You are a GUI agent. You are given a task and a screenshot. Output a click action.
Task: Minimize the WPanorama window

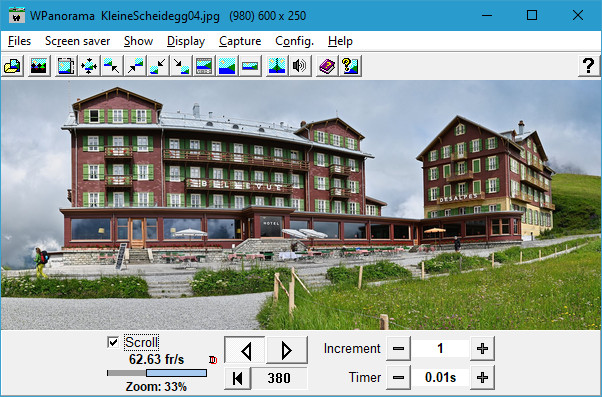tap(487, 15)
